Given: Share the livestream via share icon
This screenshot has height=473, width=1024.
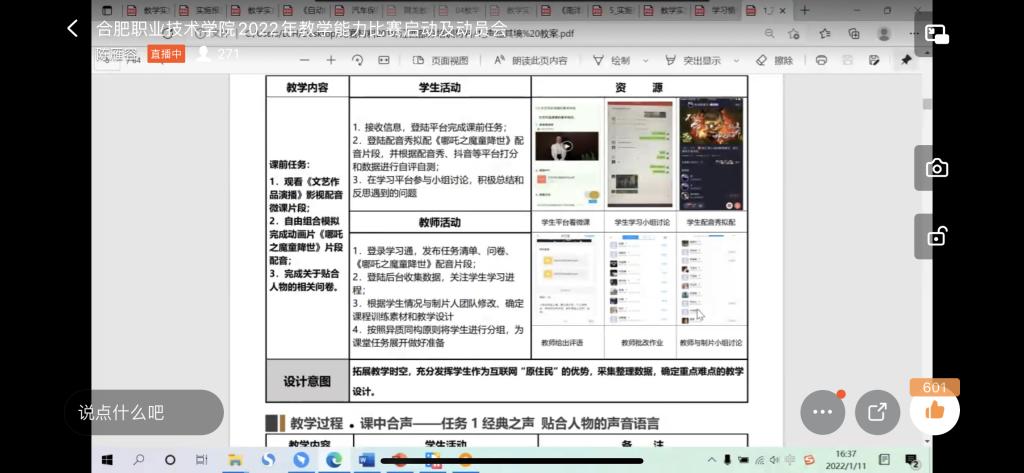Looking at the screenshot, I should 877,411.
